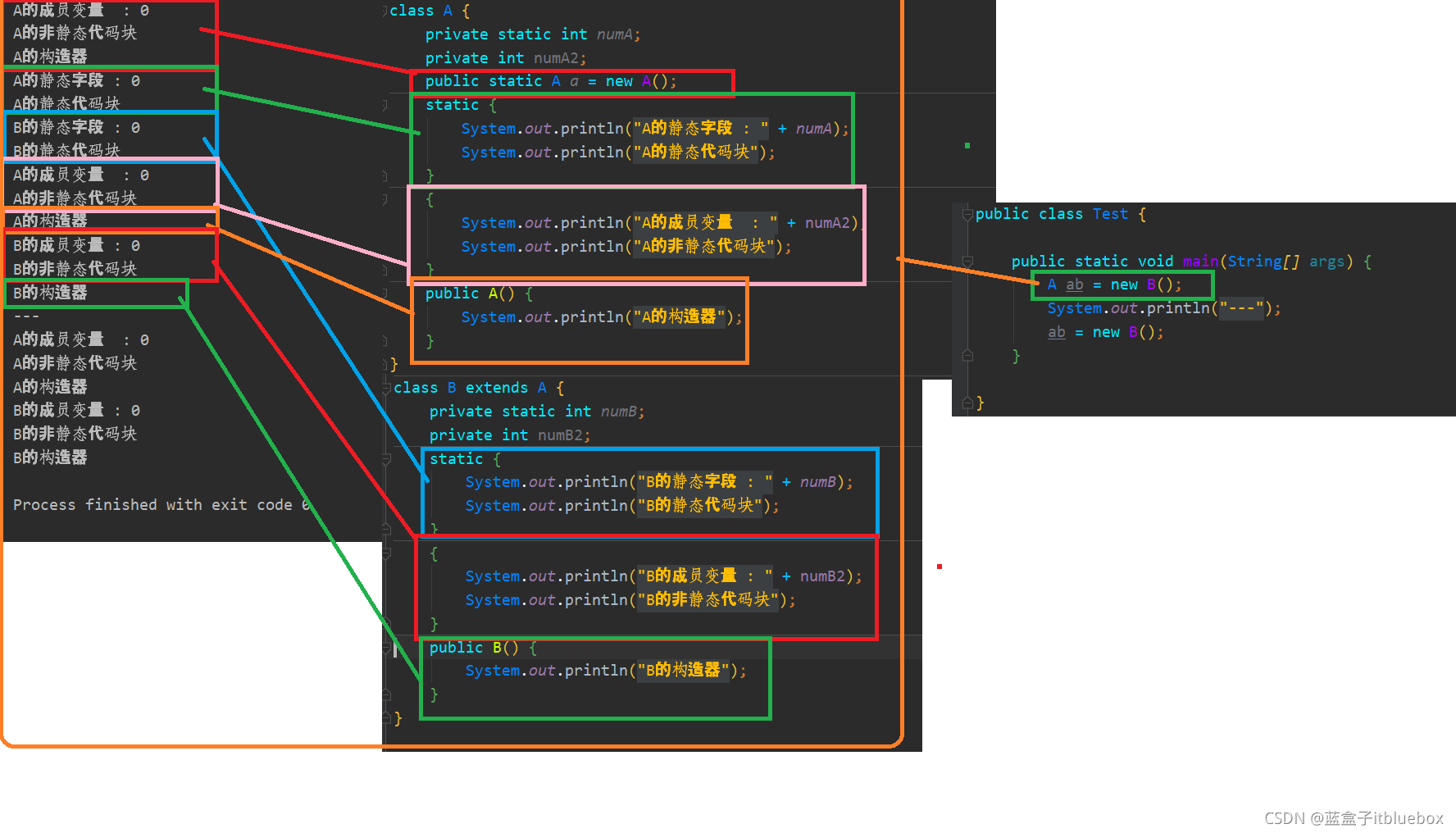The height and width of the screenshot is (833, 1456).
Task: Click println of B的成员变量 with numB2
Action: [x=664, y=576]
